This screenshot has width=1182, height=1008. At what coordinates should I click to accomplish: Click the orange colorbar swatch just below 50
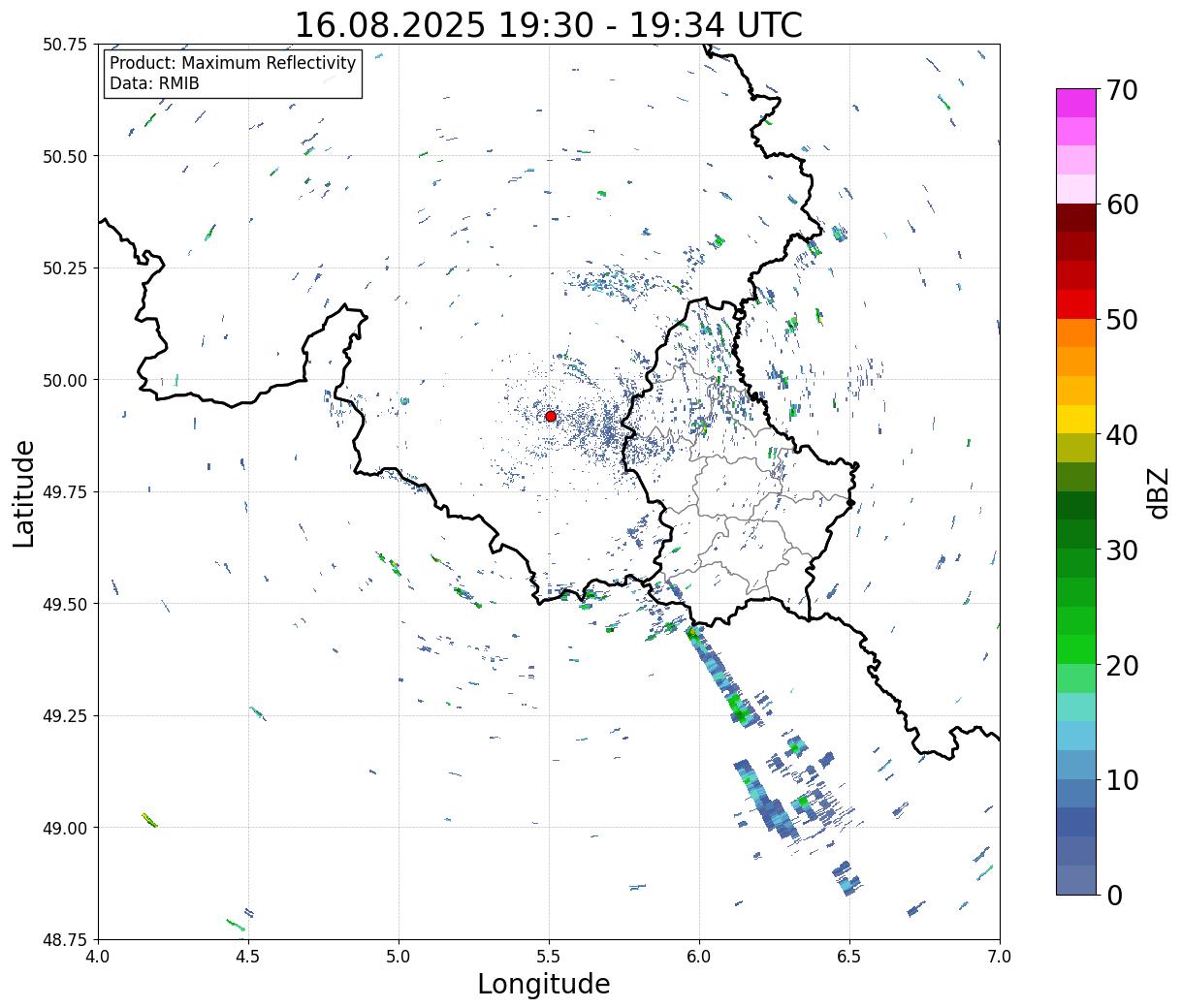(1076, 332)
